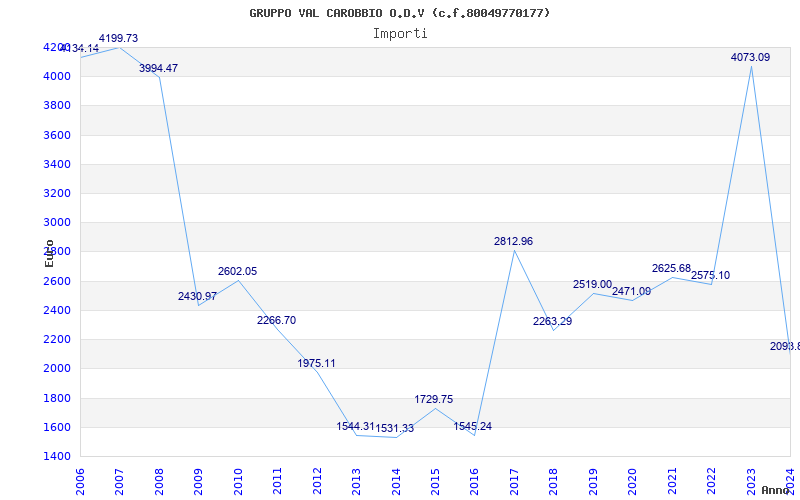Select the 2400 y-axis value
Image resolution: width=800 pixels, height=500 pixels.
tap(56, 310)
